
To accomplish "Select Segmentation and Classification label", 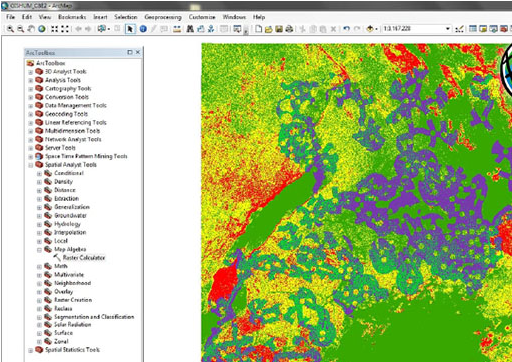I will [x=94, y=317].
